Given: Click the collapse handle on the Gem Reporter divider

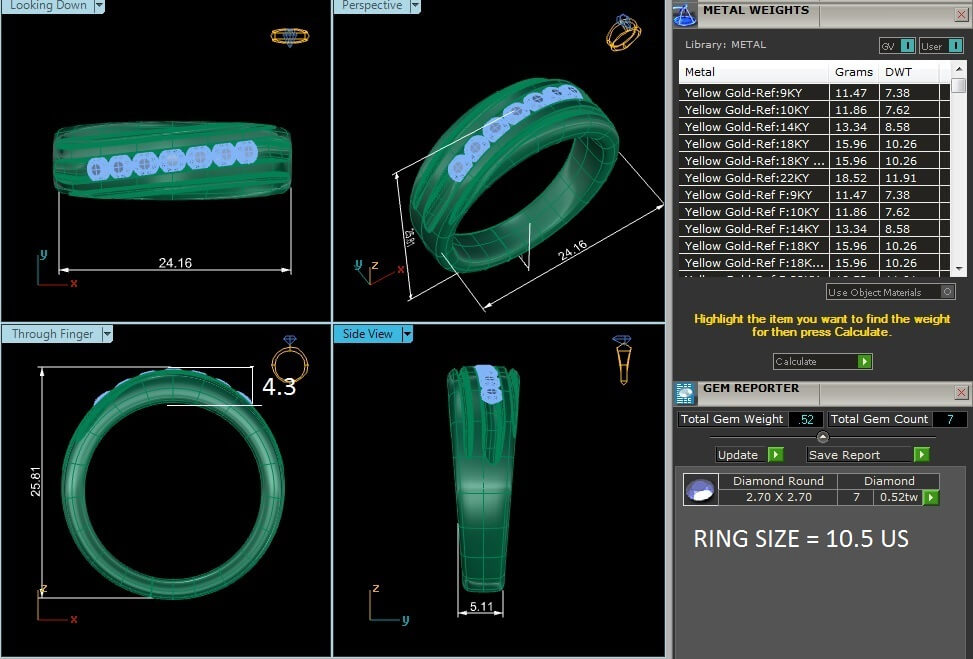Looking at the screenshot, I should [x=822, y=437].
